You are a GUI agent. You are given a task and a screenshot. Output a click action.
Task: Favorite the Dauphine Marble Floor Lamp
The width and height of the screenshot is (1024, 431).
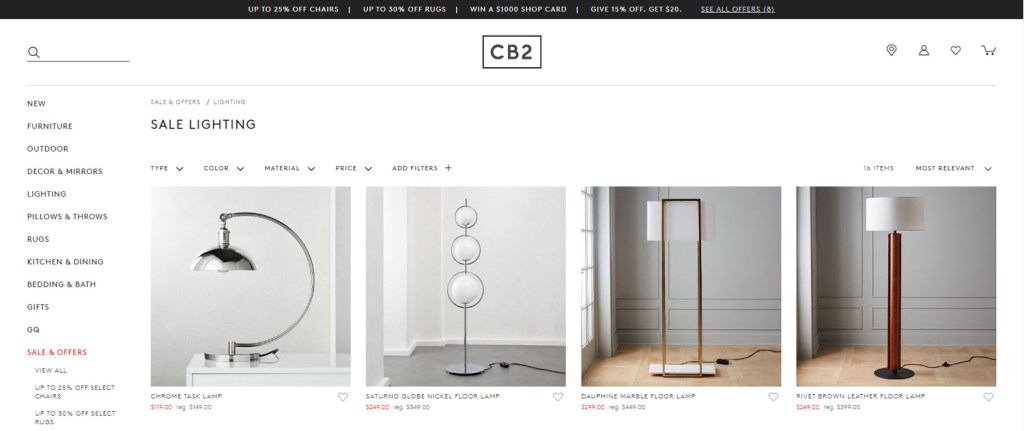773,396
